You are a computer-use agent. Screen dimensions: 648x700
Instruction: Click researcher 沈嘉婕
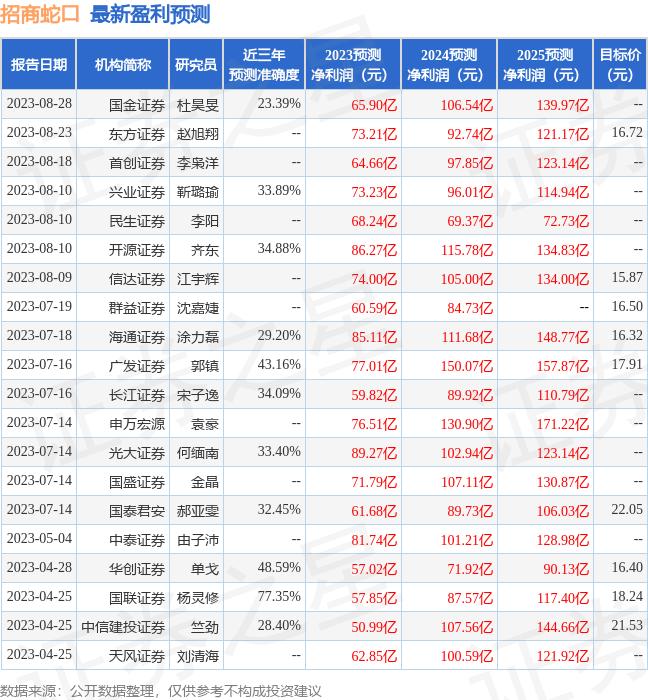pyautogui.click(x=198, y=308)
